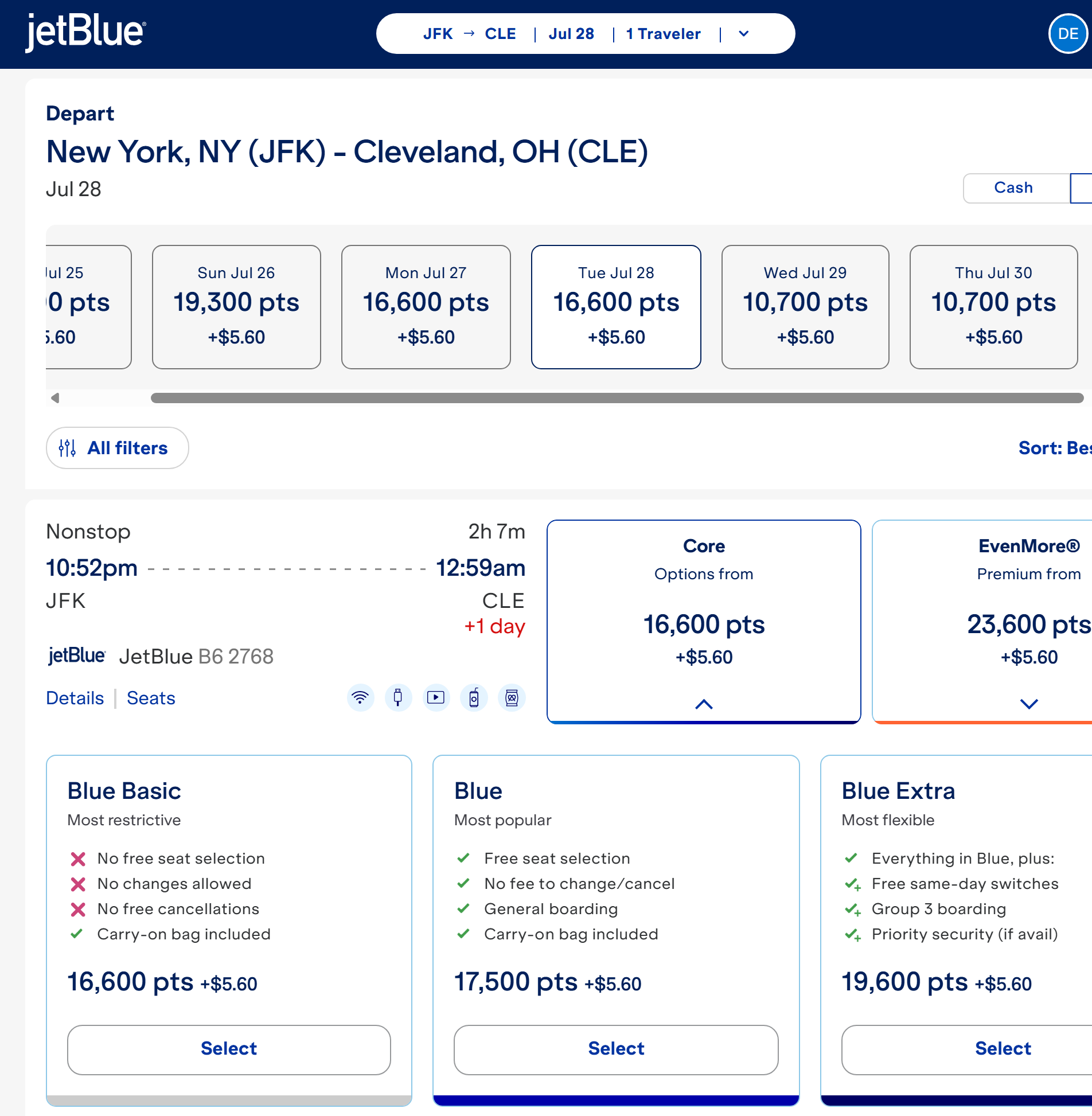Open the Sort dropdown
Screen dimensions: 1092x1116
pos(1055,448)
